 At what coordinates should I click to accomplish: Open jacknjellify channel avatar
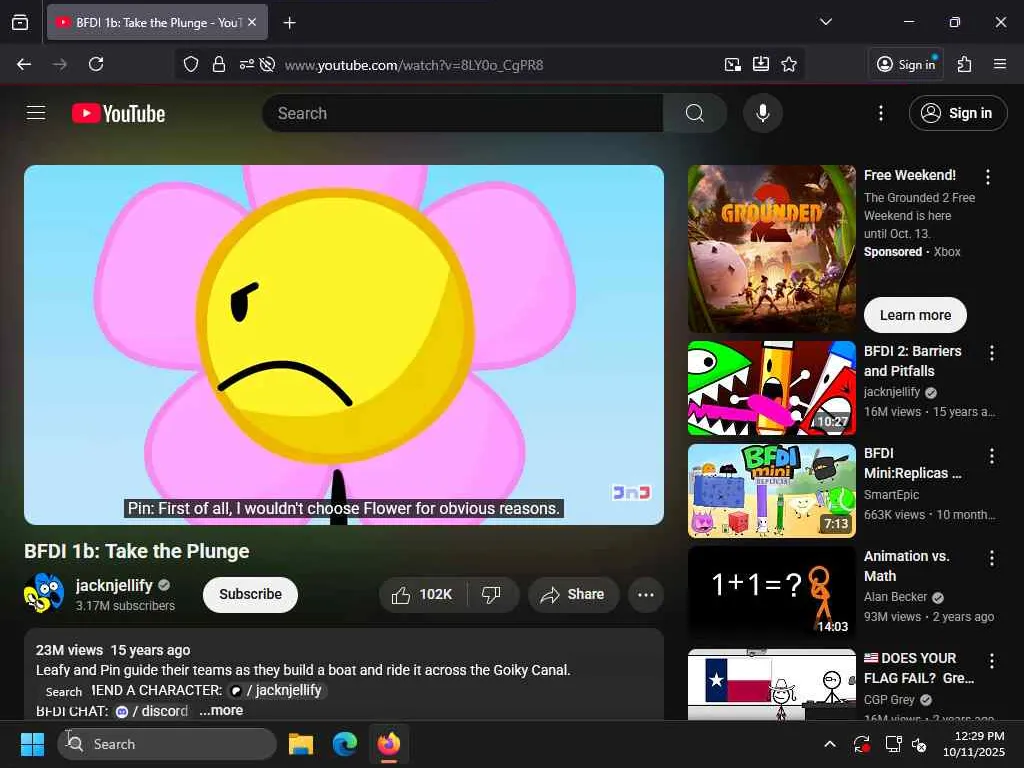tap(44, 593)
